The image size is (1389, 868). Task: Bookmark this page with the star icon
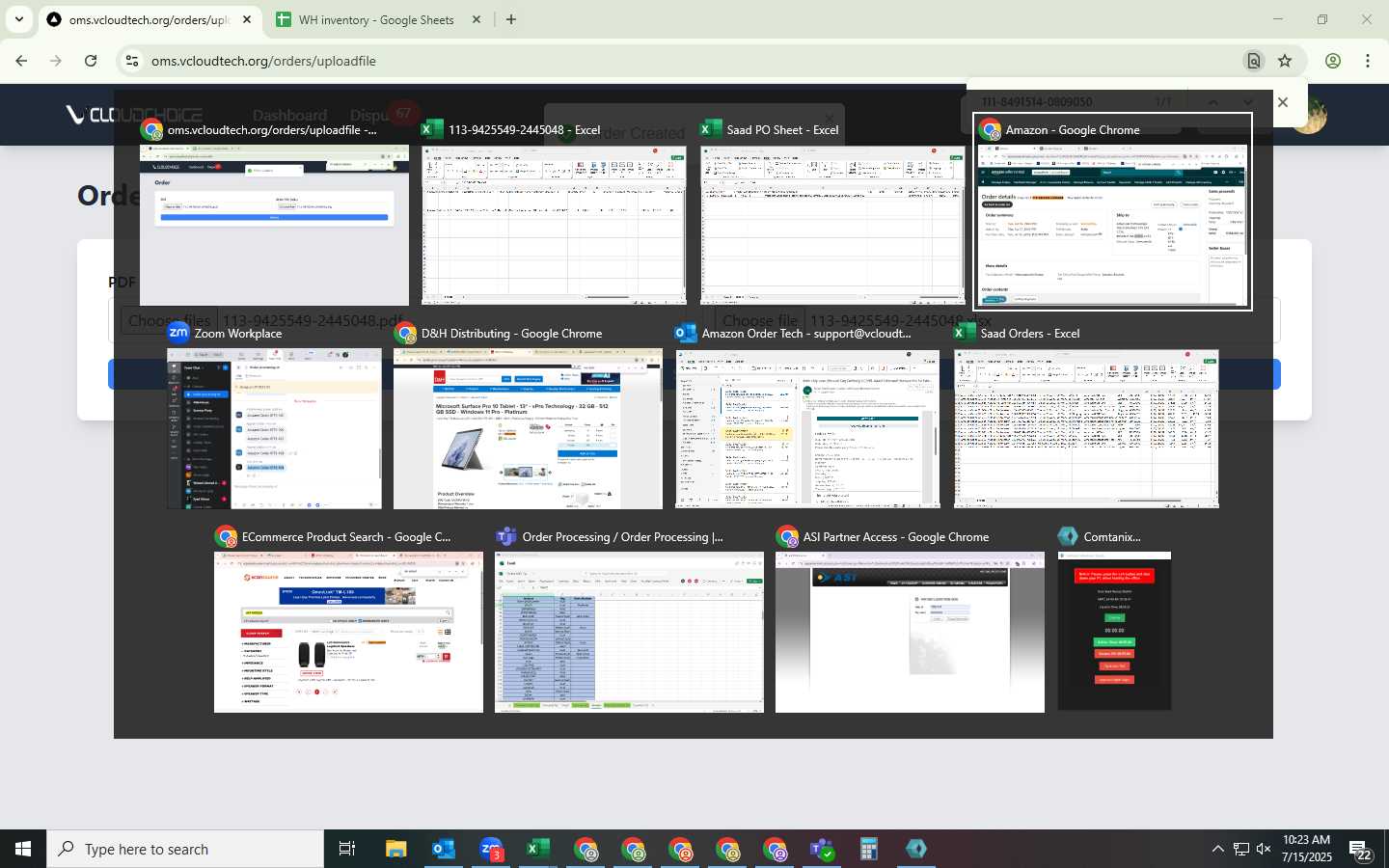[x=1285, y=61]
